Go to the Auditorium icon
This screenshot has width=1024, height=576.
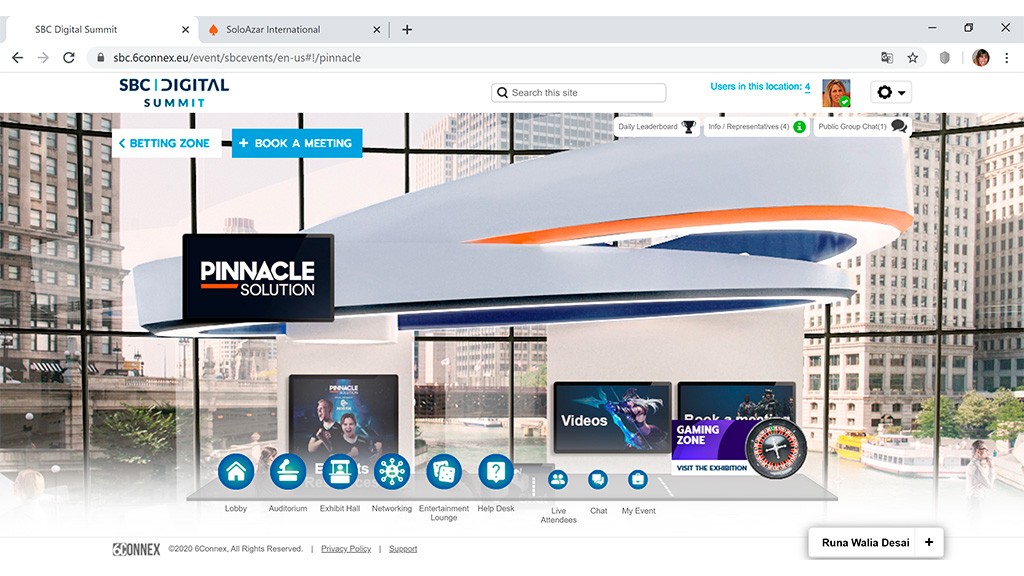click(x=288, y=472)
